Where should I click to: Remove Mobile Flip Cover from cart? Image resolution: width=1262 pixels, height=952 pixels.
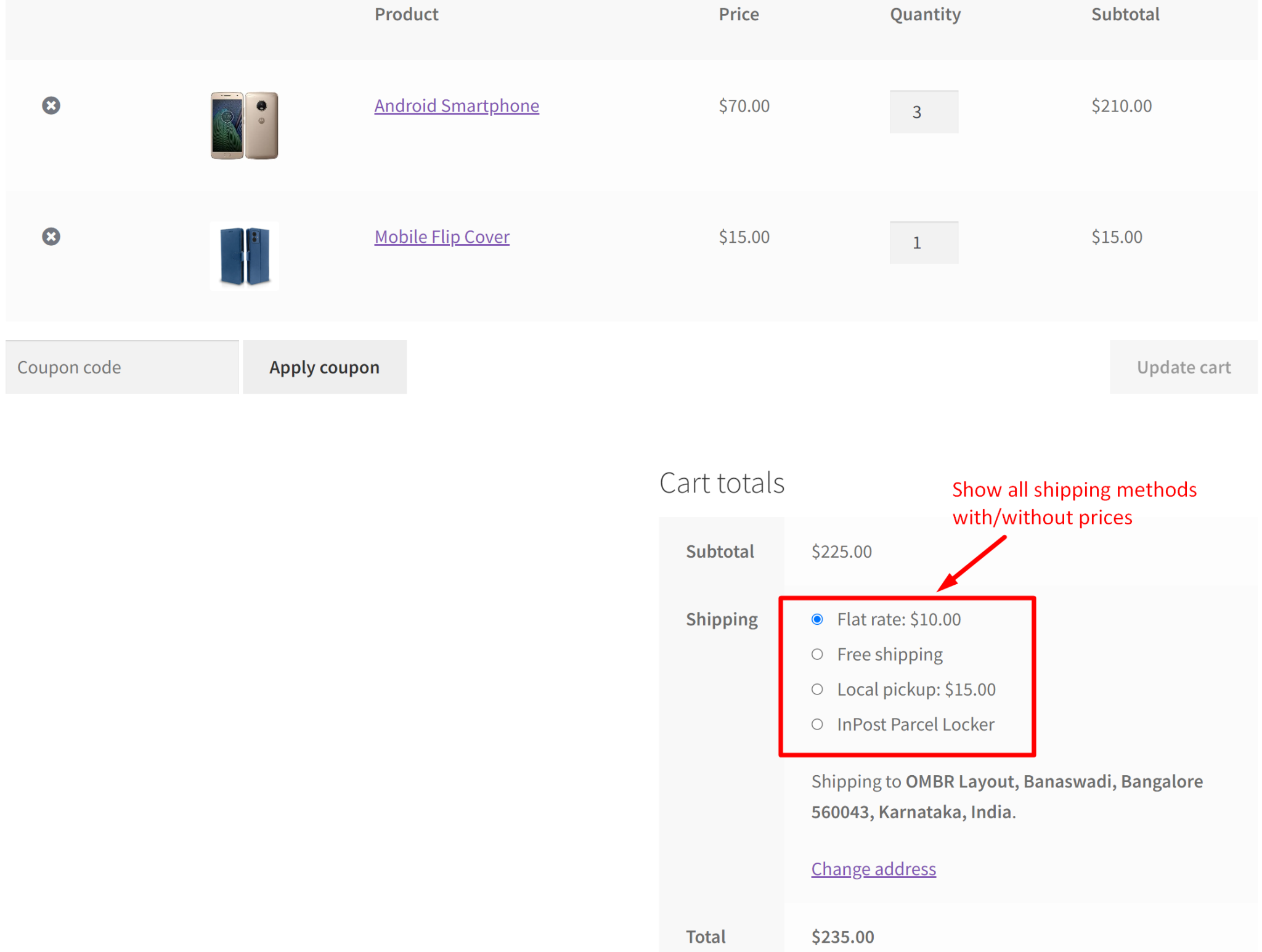click(x=51, y=237)
